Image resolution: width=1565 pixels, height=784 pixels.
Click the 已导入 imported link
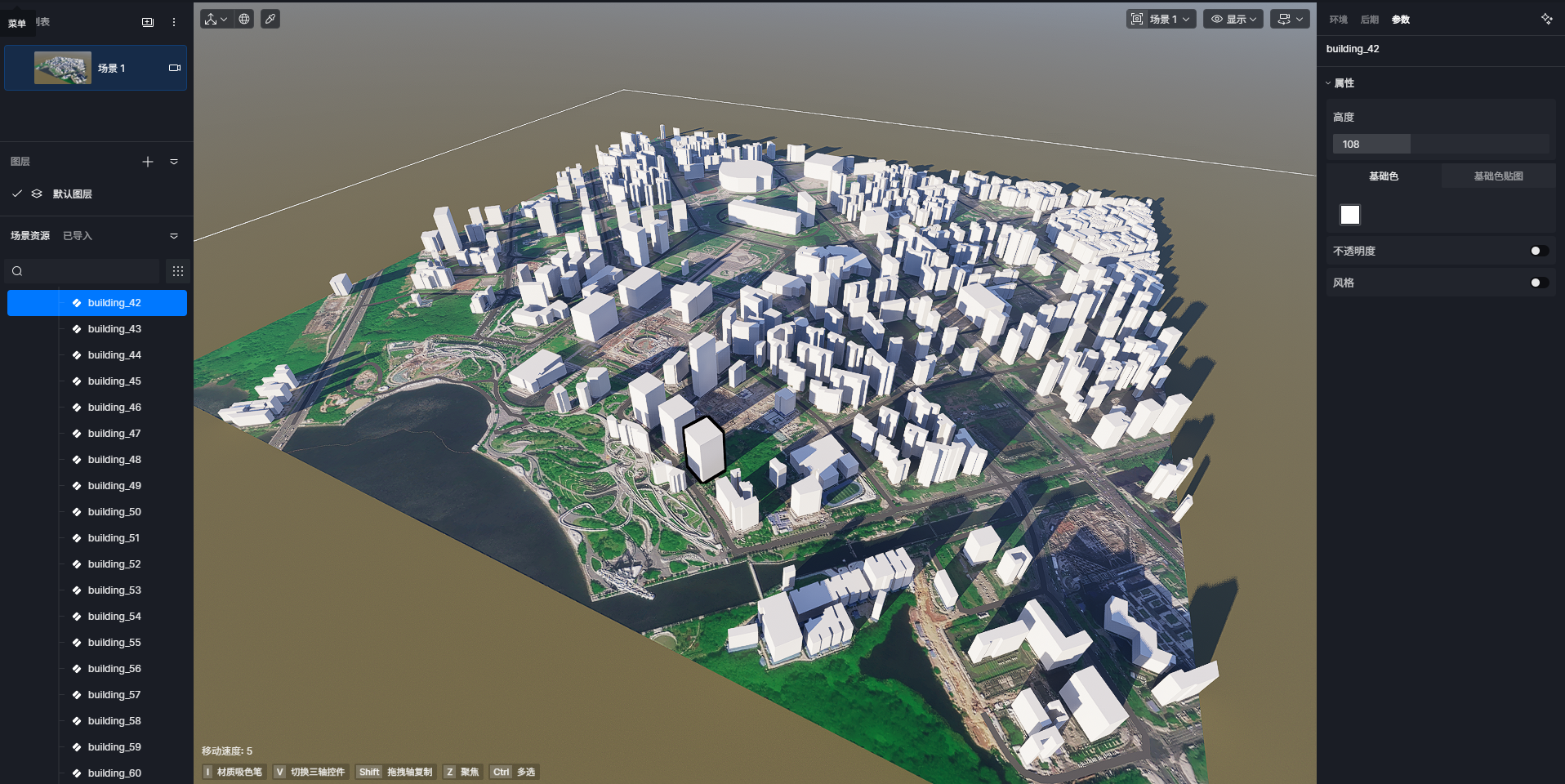78,236
